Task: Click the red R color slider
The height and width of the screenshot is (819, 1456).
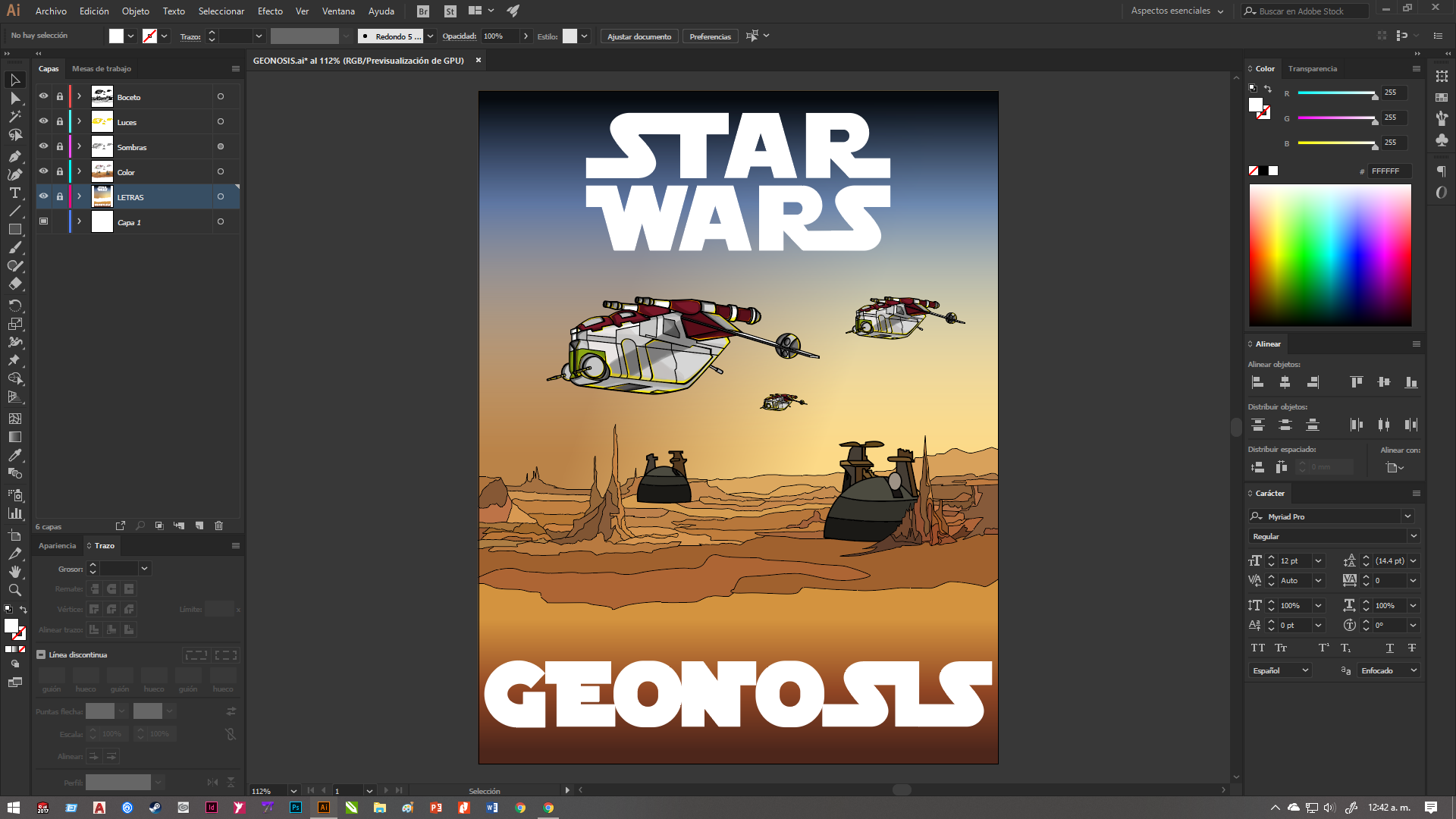Action: point(1337,93)
